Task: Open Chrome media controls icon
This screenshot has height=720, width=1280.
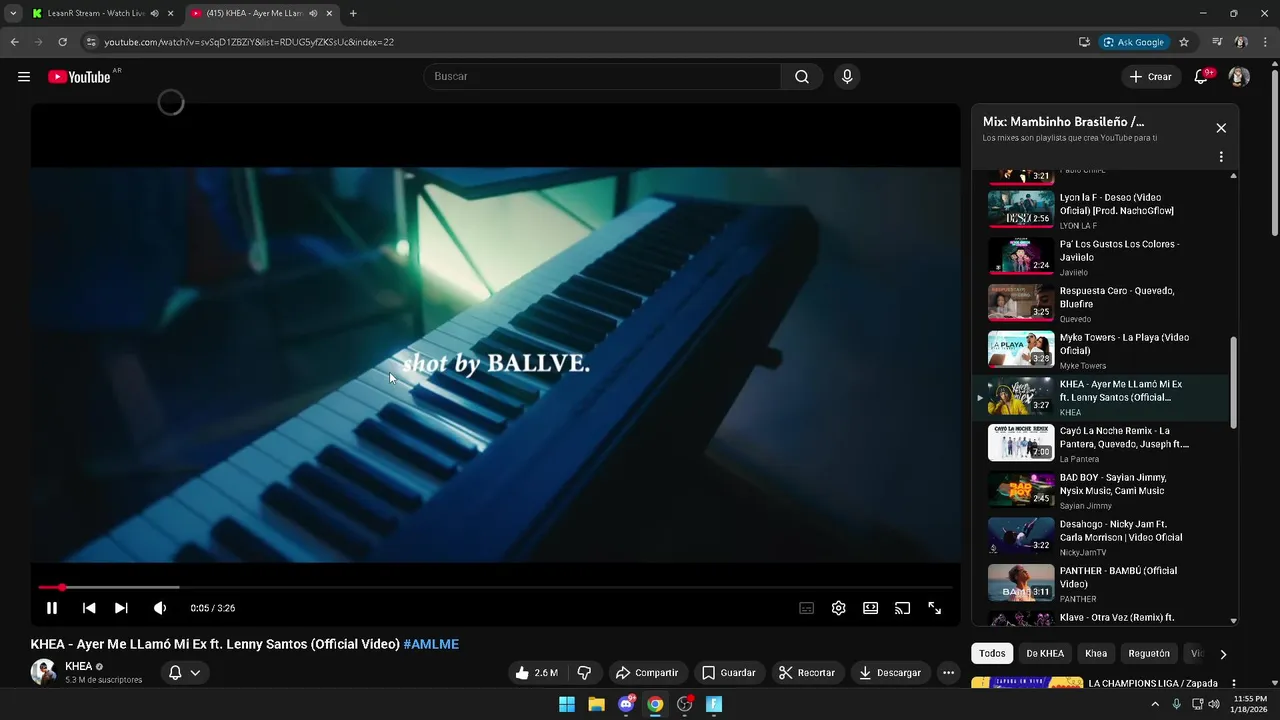Action: click(1217, 42)
